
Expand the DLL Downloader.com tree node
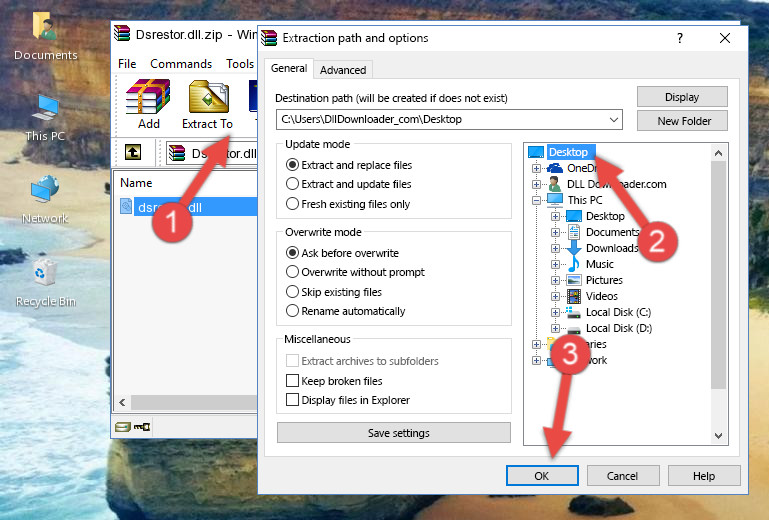(536, 184)
